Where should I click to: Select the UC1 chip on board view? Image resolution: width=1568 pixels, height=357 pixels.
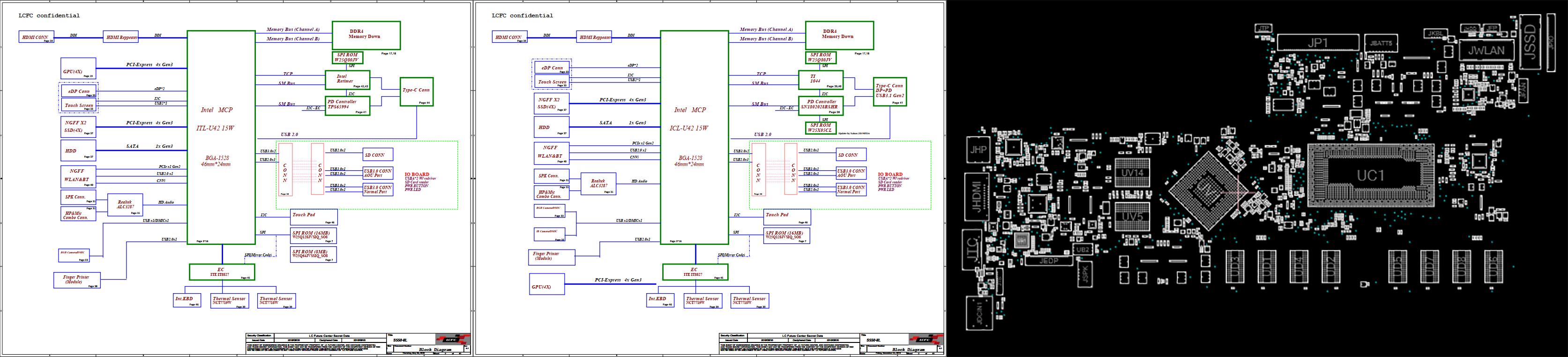tap(1370, 175)
